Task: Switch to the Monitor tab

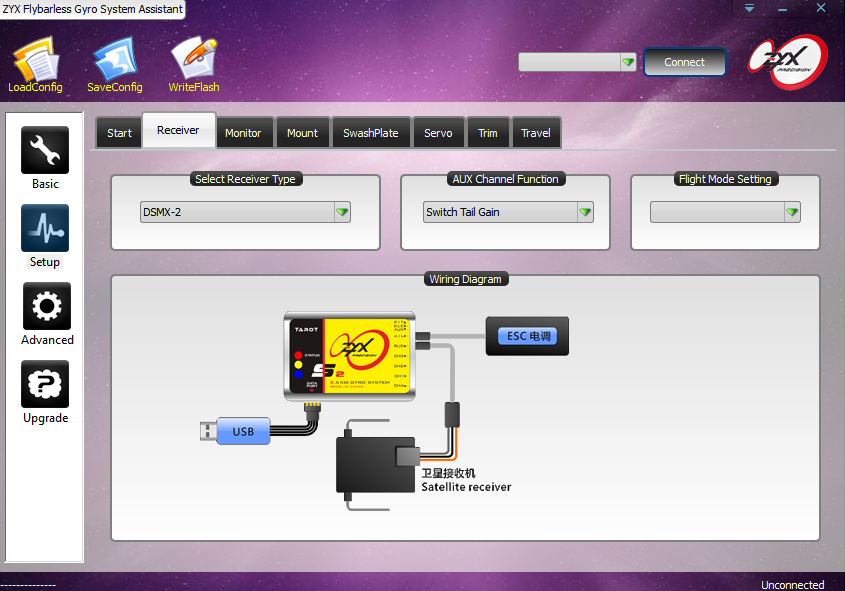Action: tap(243, 133)
